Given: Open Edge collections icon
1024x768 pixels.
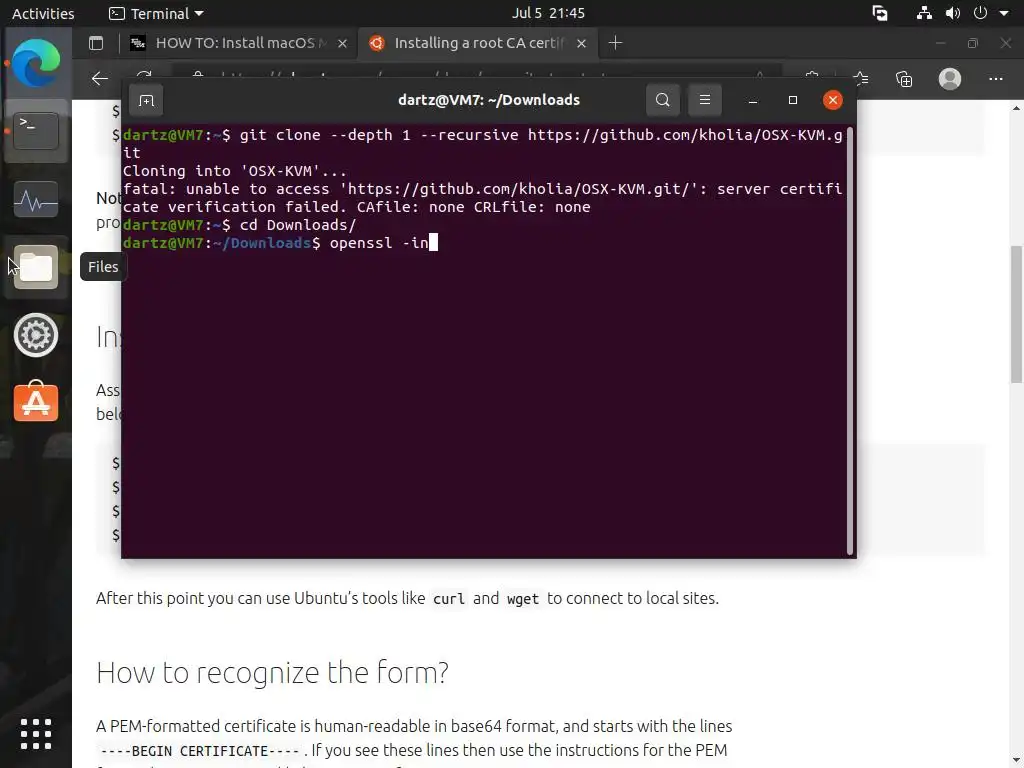Looking at the screenshot, I should [x=904, y=79].
